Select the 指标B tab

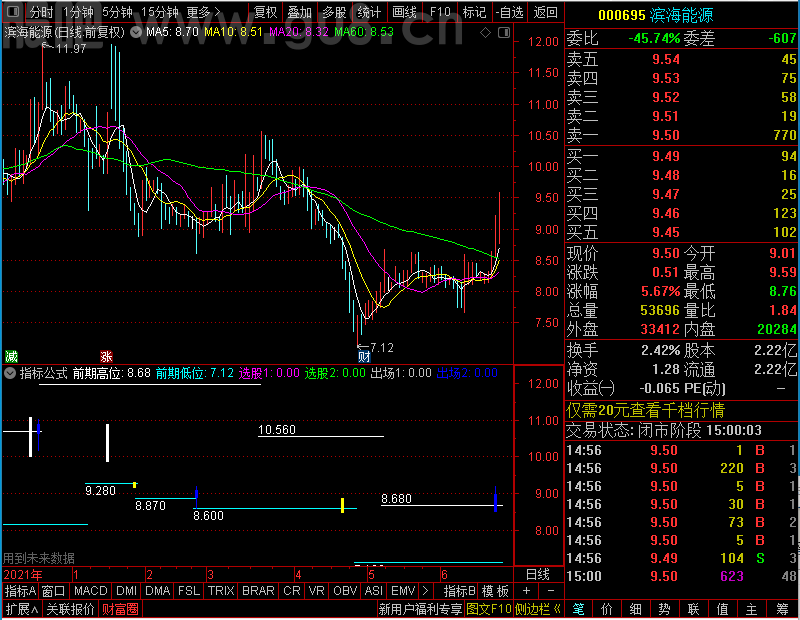(x=459, y=591)
